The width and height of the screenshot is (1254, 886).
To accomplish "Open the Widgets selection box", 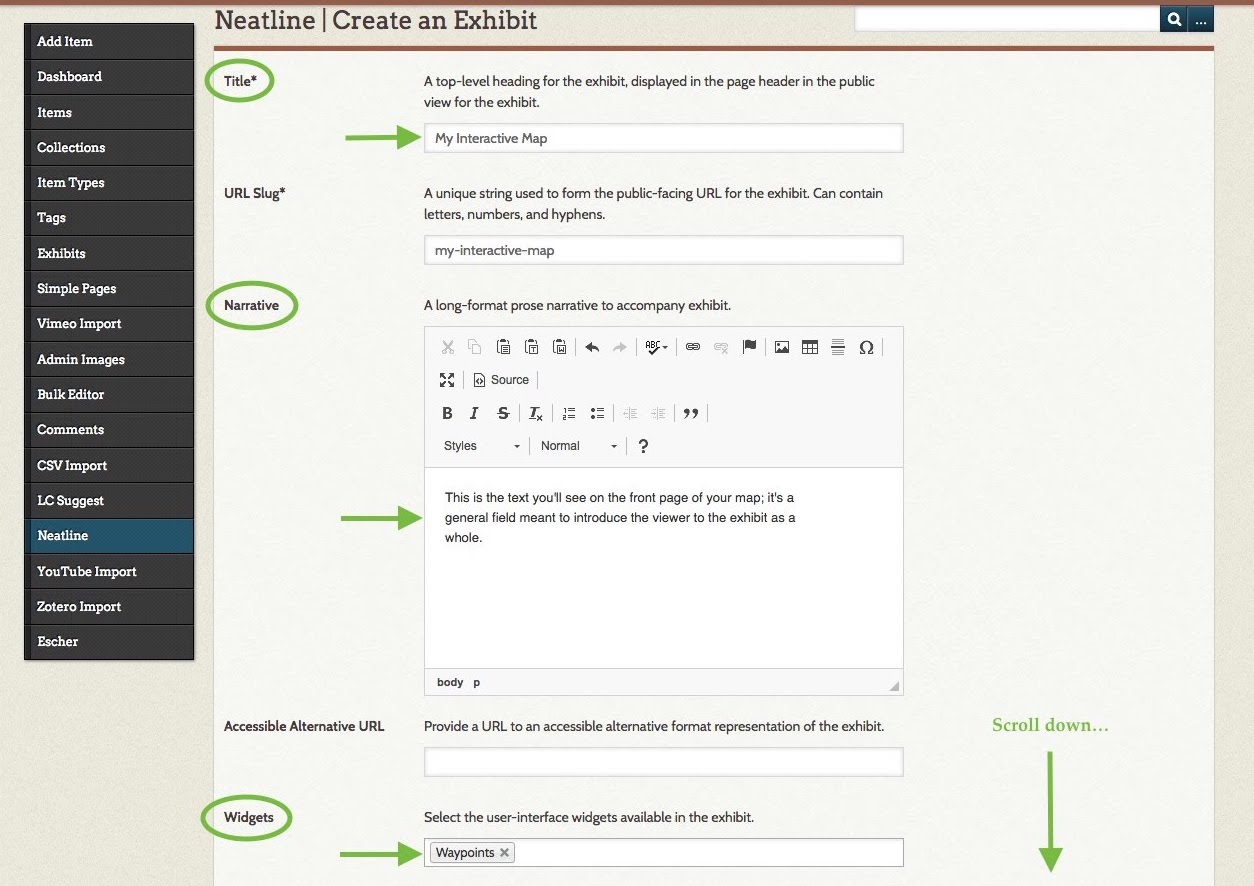I will [664, 852].
